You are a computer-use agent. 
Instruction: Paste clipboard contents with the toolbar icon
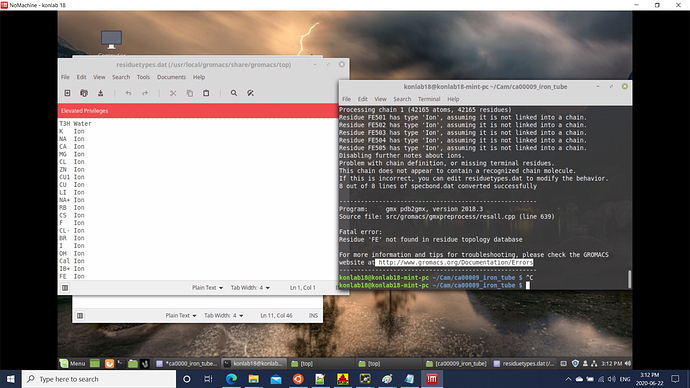pyautogui.click(x=206, y=93)
